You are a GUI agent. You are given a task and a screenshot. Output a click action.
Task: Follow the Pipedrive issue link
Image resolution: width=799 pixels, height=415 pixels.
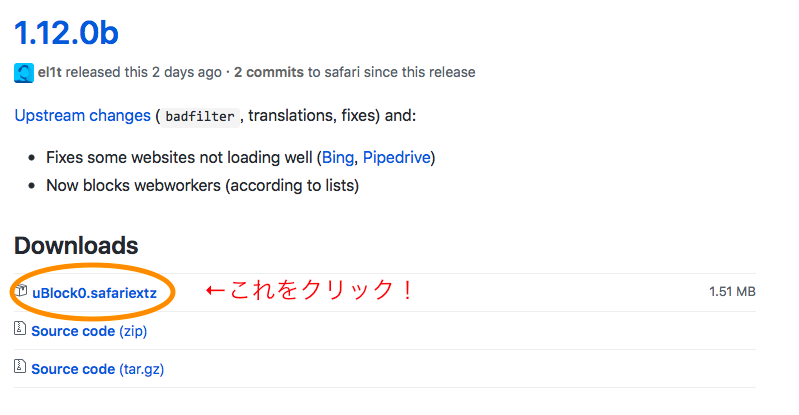point(396,158)
